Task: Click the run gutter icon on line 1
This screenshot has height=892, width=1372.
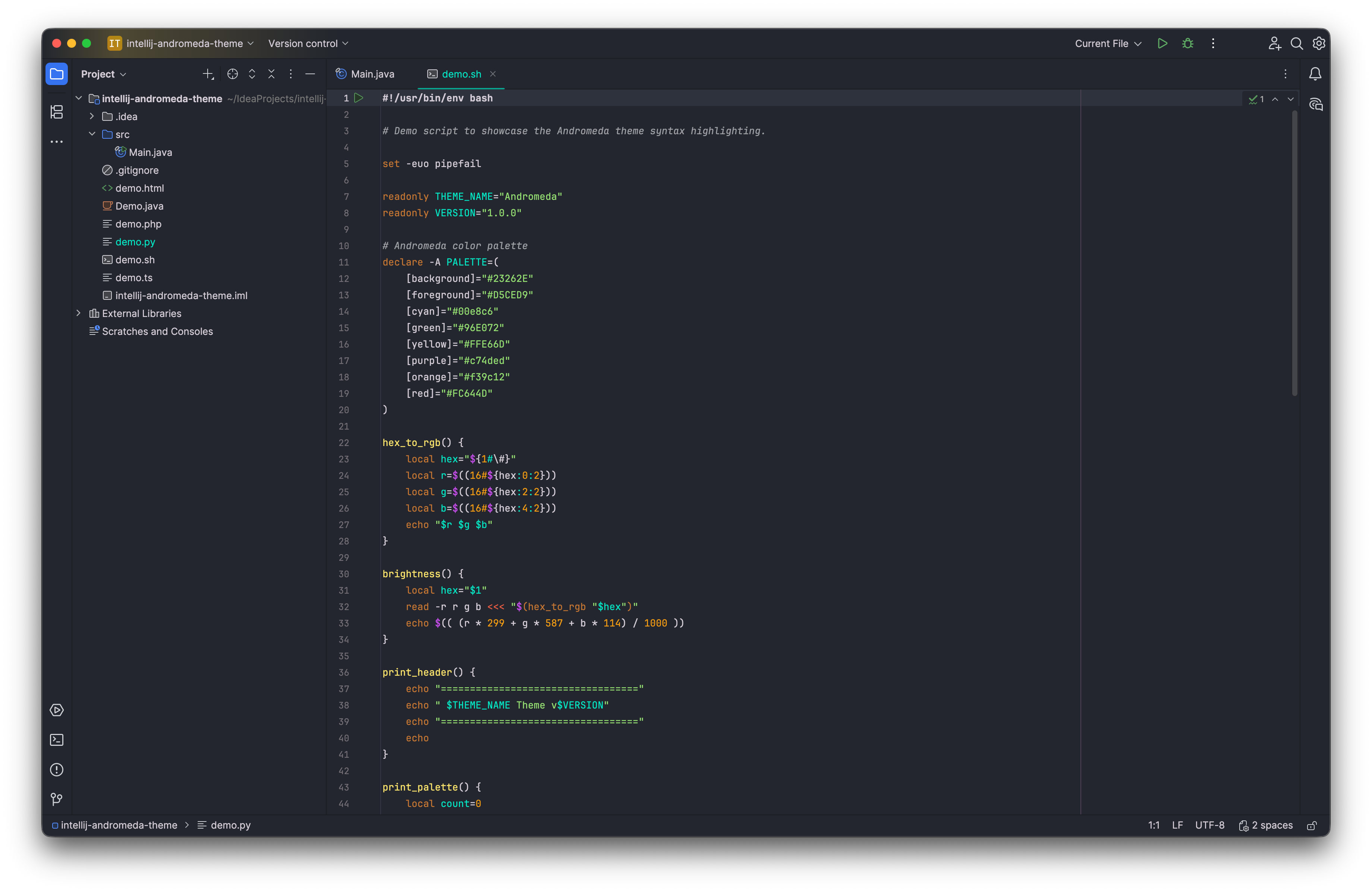Action: 359,98
